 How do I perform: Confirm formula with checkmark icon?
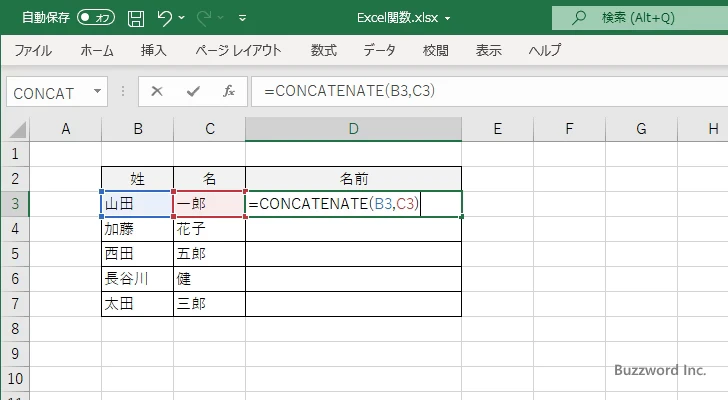click(193, 91)
